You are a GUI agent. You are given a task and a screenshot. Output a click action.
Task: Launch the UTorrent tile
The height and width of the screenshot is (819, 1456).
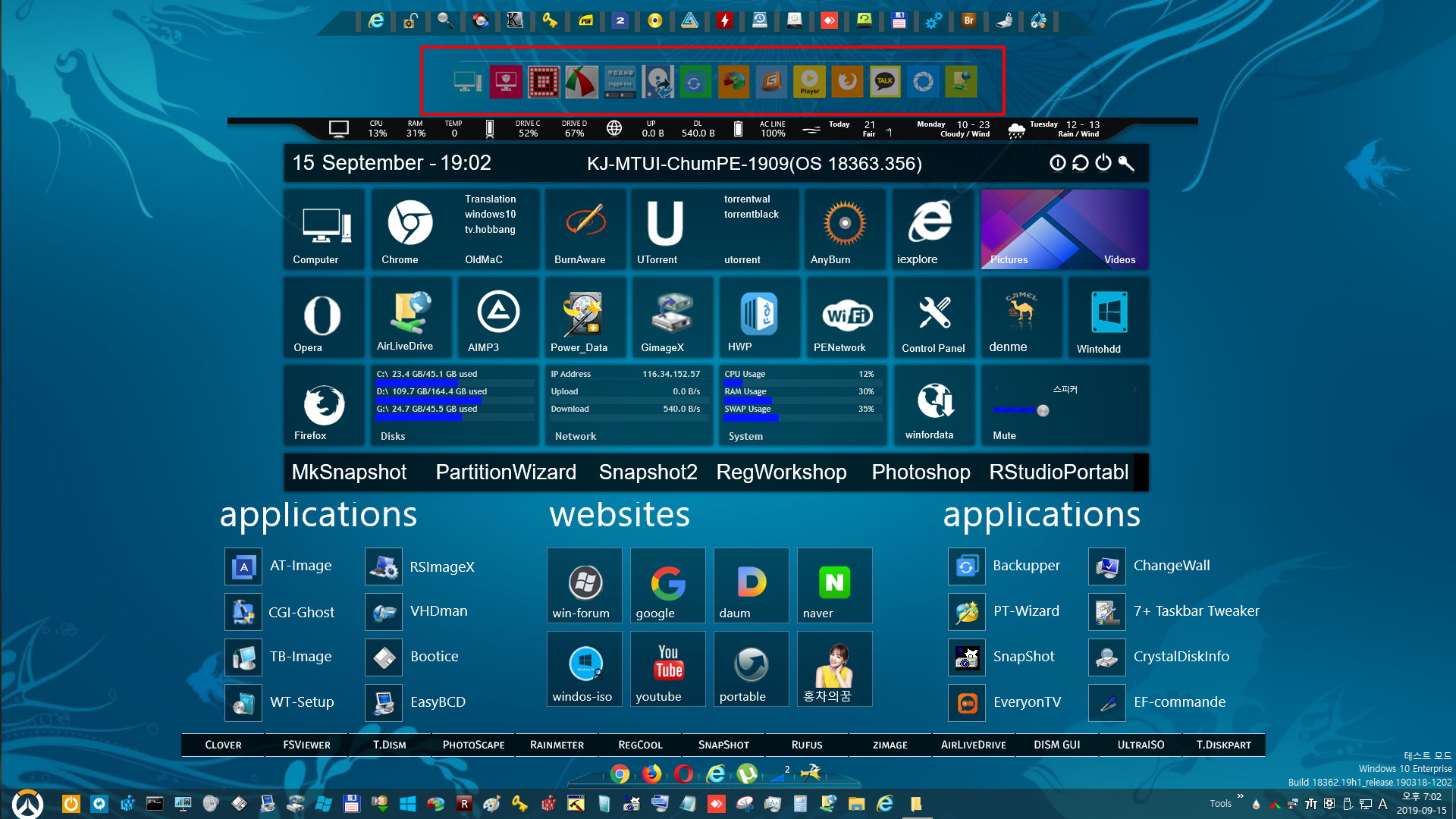click(666, 229)
